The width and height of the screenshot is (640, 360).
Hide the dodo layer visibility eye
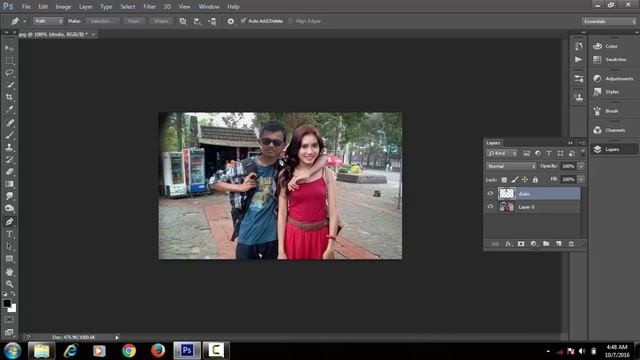(490, 193)
